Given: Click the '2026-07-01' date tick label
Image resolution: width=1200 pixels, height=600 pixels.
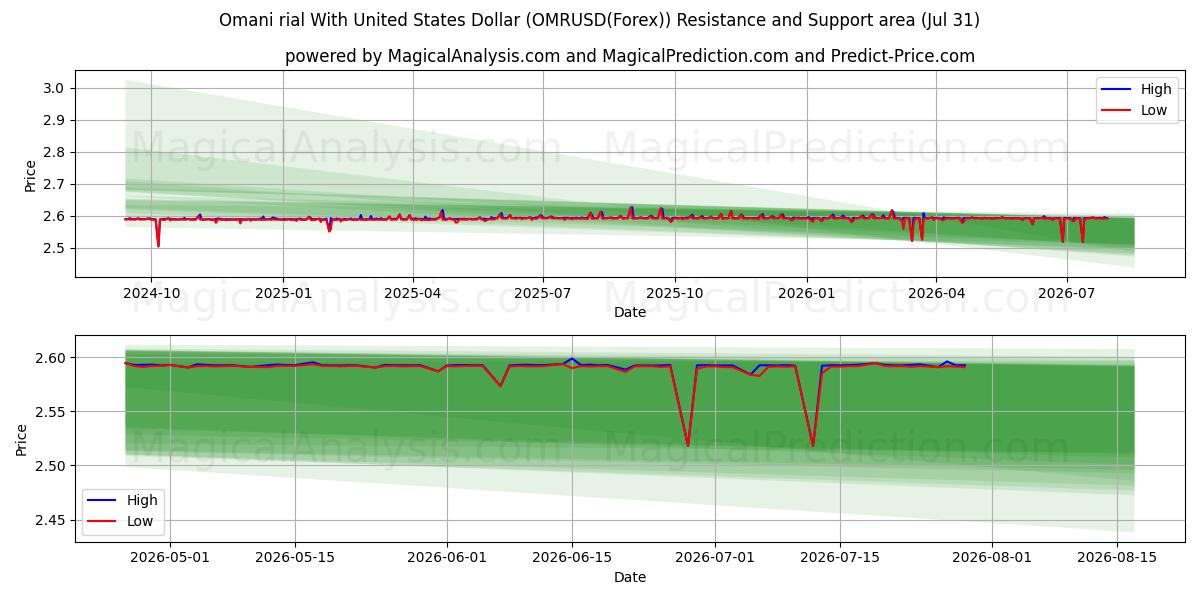Looking at the screenshot, I should (717, 559).
